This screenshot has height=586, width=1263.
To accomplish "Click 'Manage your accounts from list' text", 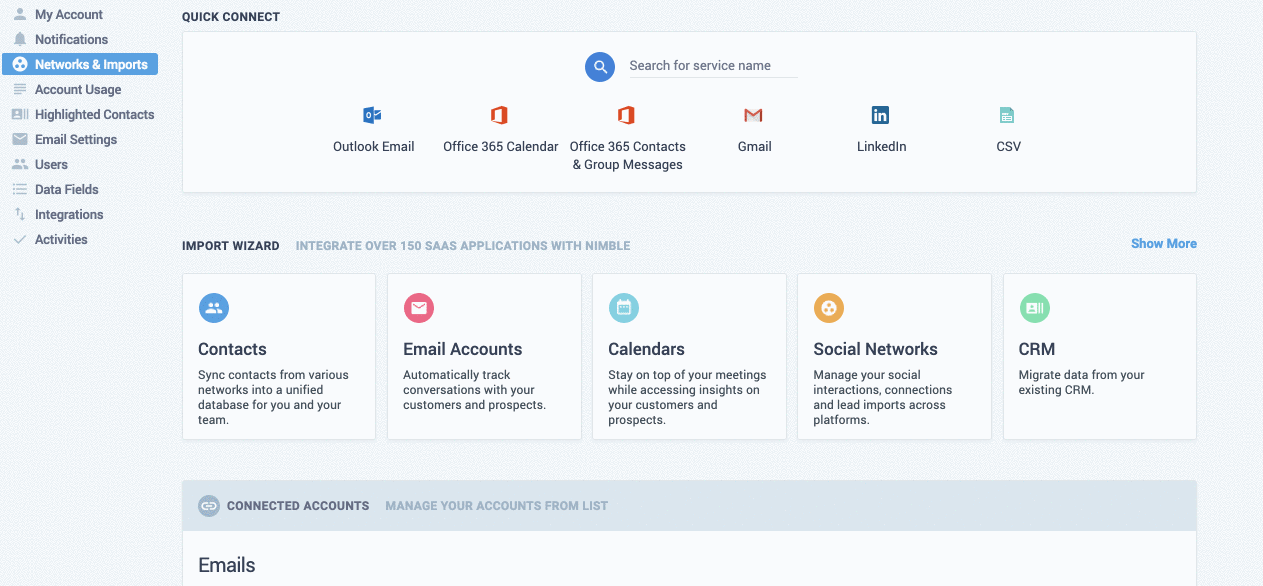I will 497,506.
